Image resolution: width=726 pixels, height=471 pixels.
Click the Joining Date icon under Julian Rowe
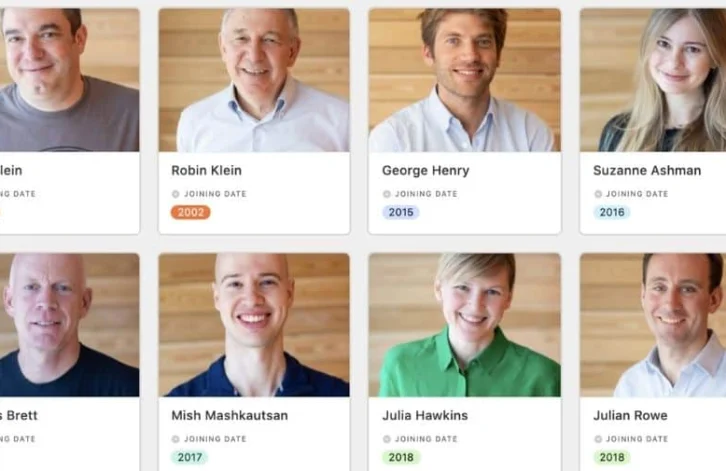pos(598,439)
